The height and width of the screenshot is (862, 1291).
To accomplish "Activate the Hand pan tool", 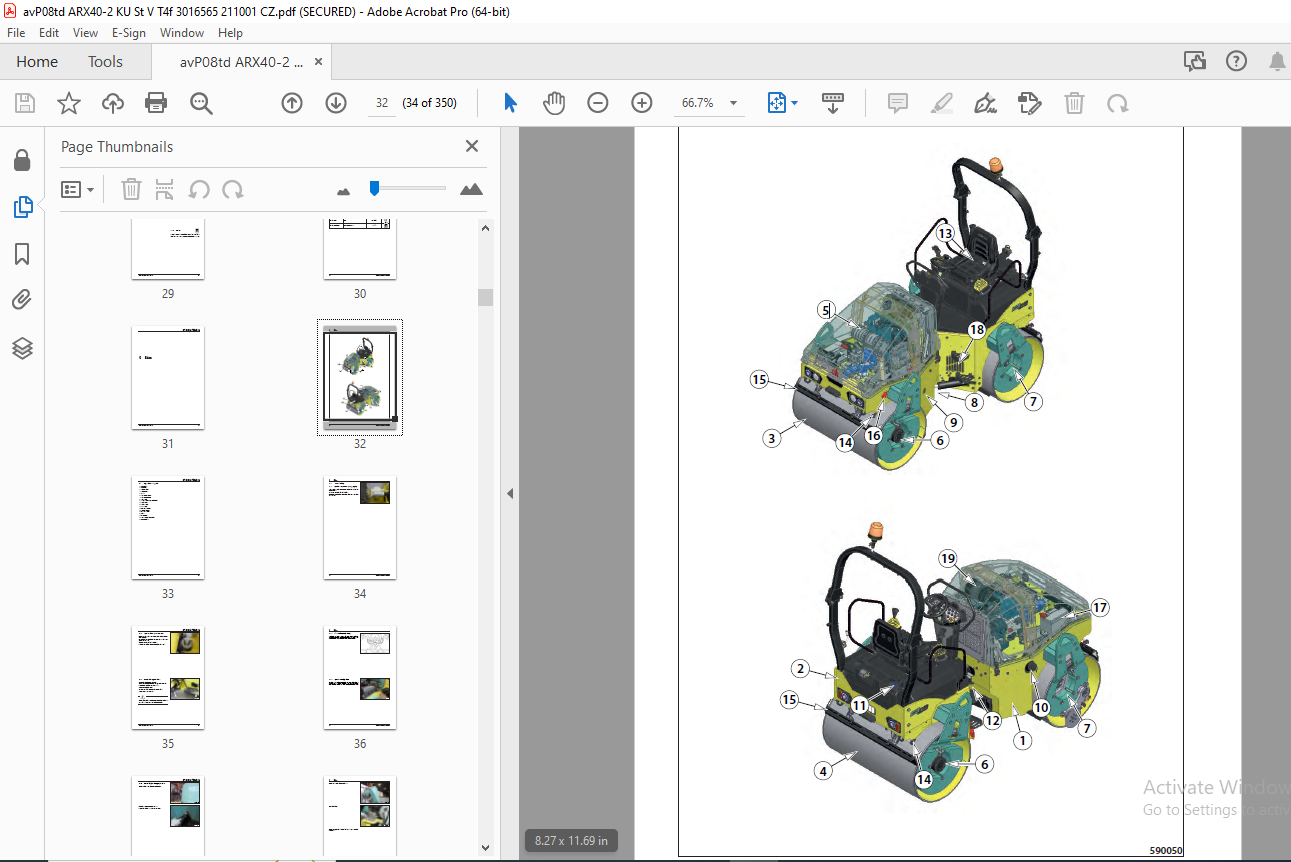I will (554, 103).
